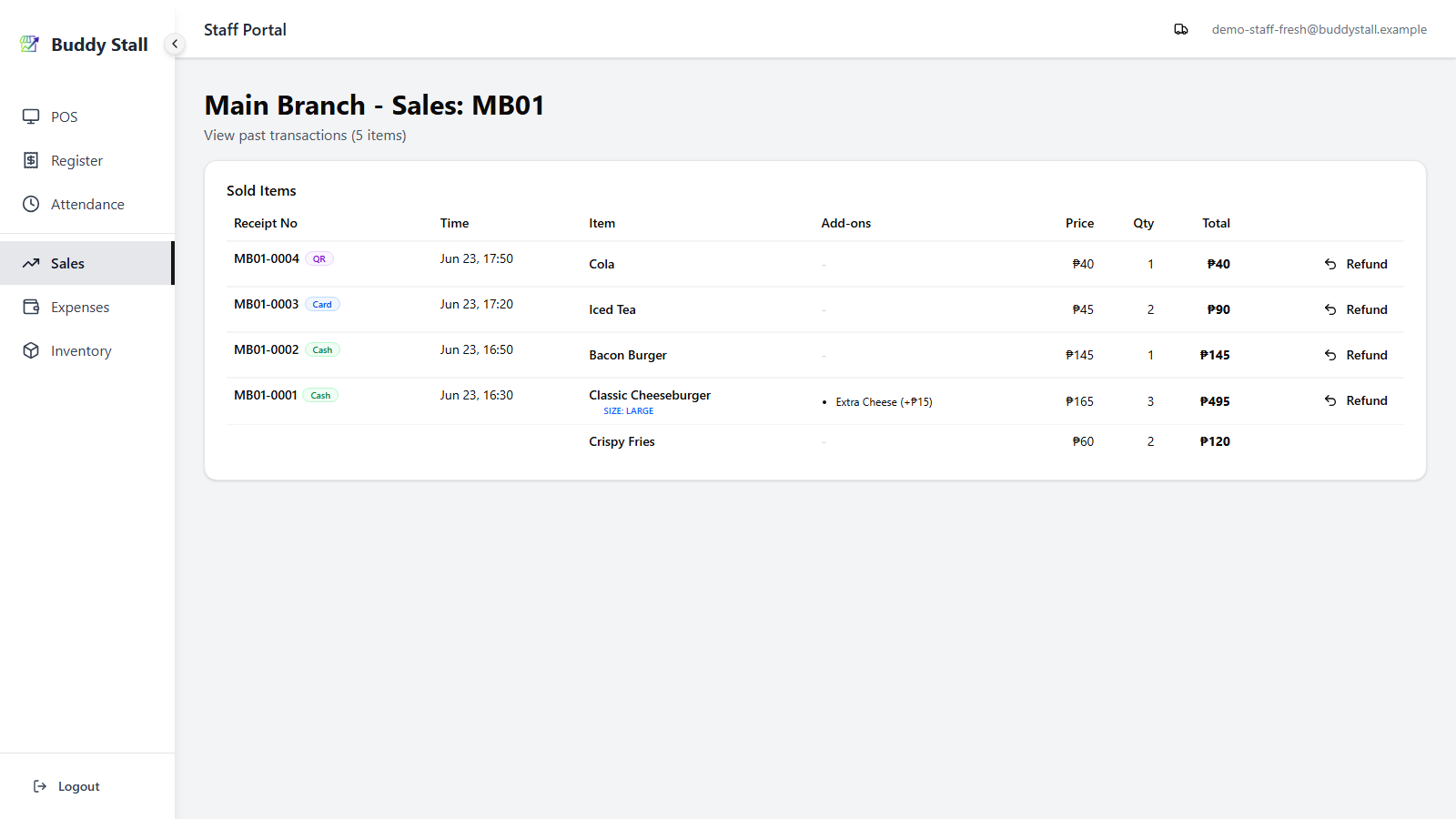The height and width of the screenshot is (819, 1456).
Task: Select receipt number MB01-0004
Action: click(267, 258)
